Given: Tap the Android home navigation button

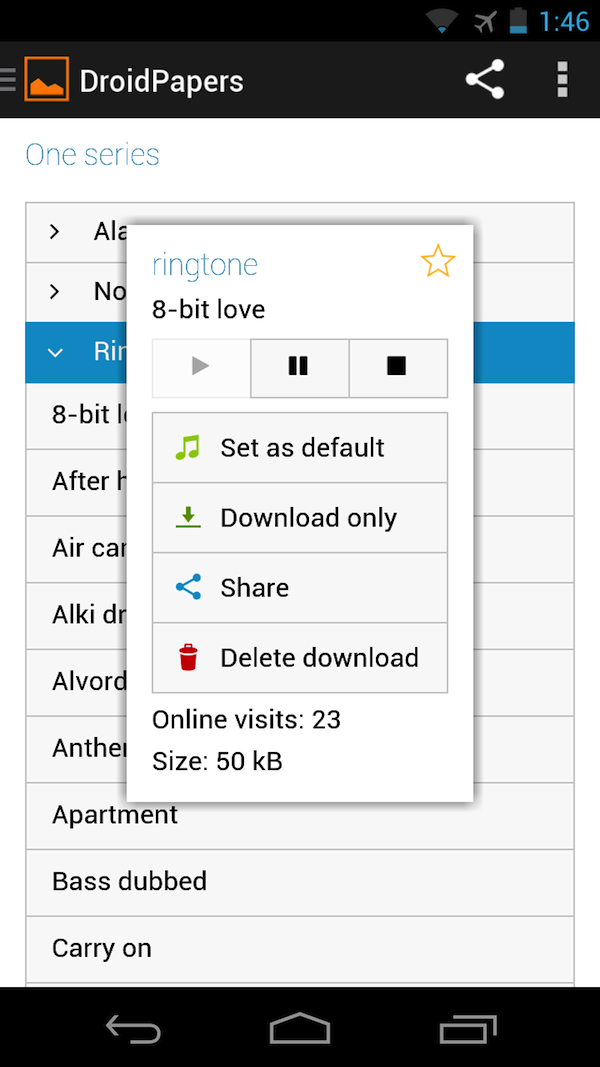Looking at the screenshot, I should click(300, 1028).
